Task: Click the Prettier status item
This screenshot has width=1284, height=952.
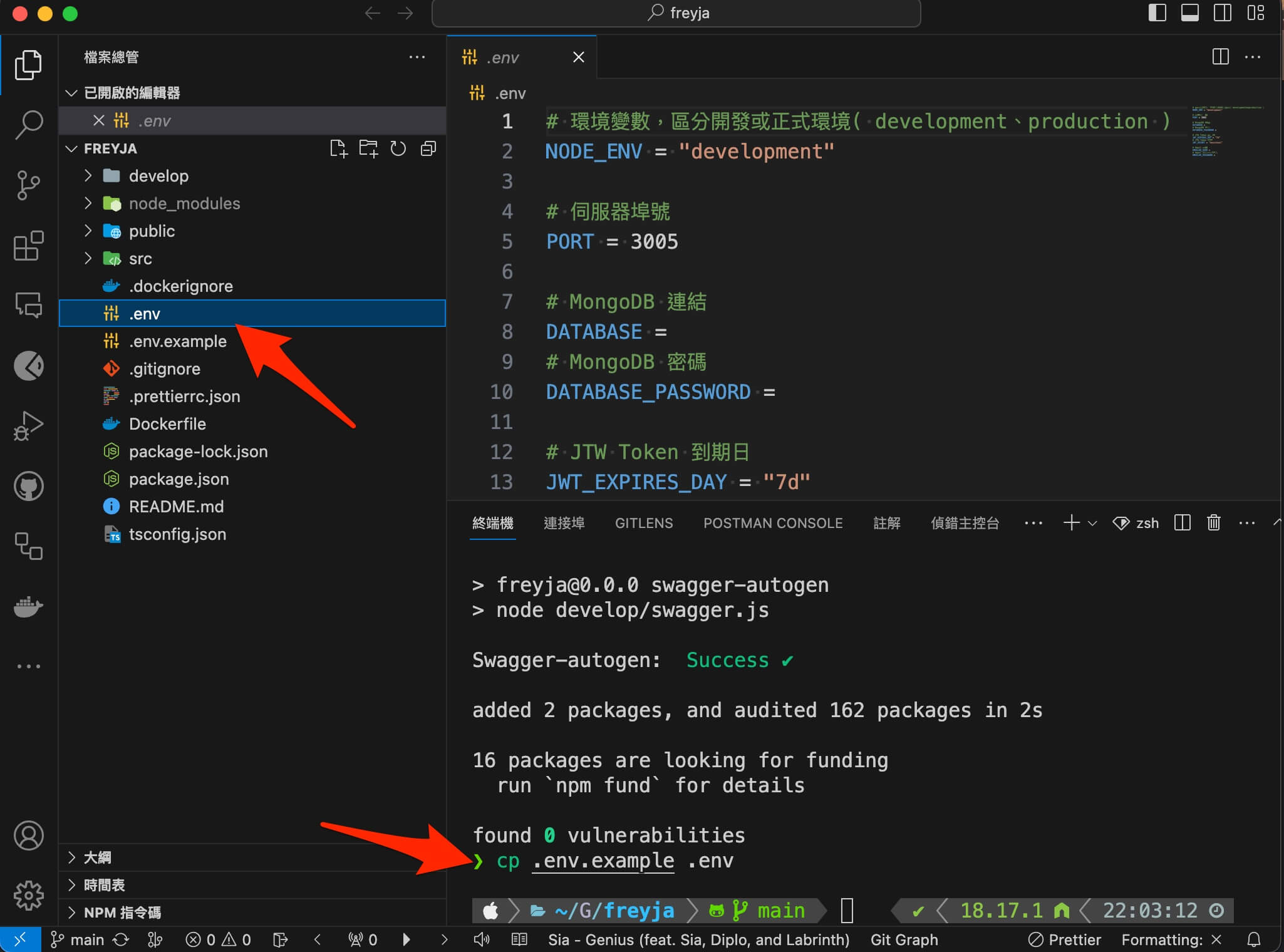Action: tap(1065, 939)
